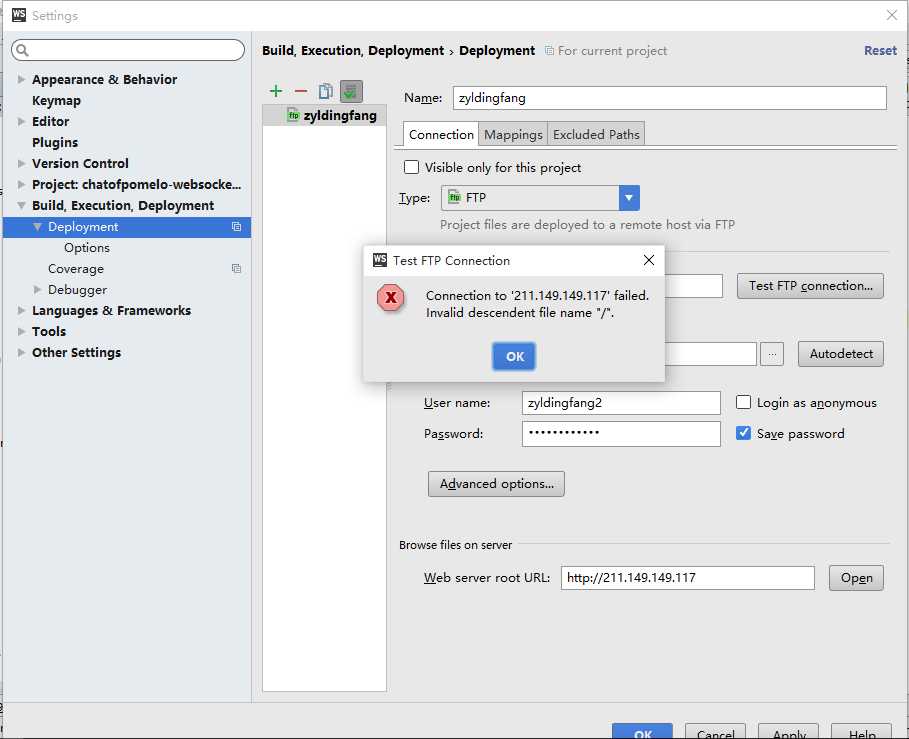Click the red error icon in dialog
This screenshot has width=909, height=739.
pos(391,298)
